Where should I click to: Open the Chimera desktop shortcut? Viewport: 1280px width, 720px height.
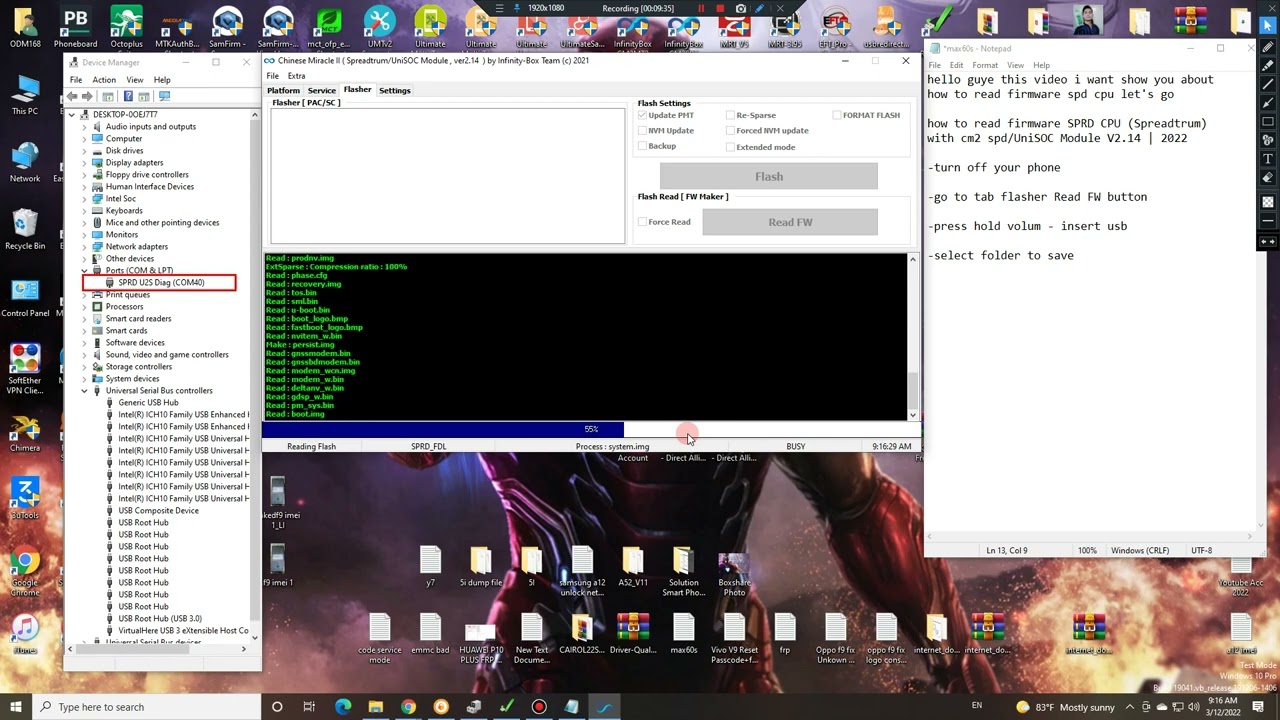click(25, 432)
